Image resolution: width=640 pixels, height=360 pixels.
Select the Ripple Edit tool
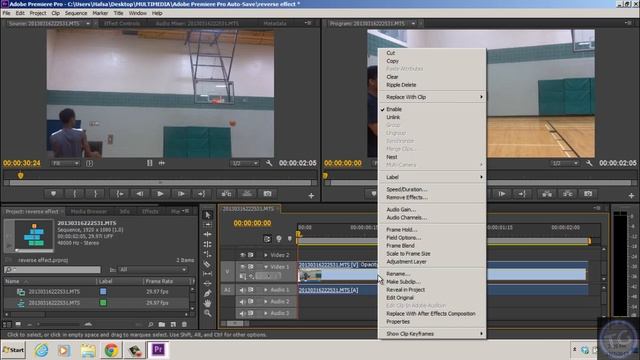[208, 234]
